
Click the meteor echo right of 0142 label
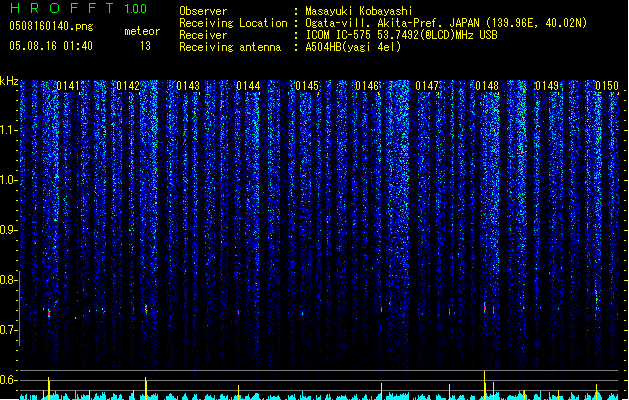coord(146,309)
